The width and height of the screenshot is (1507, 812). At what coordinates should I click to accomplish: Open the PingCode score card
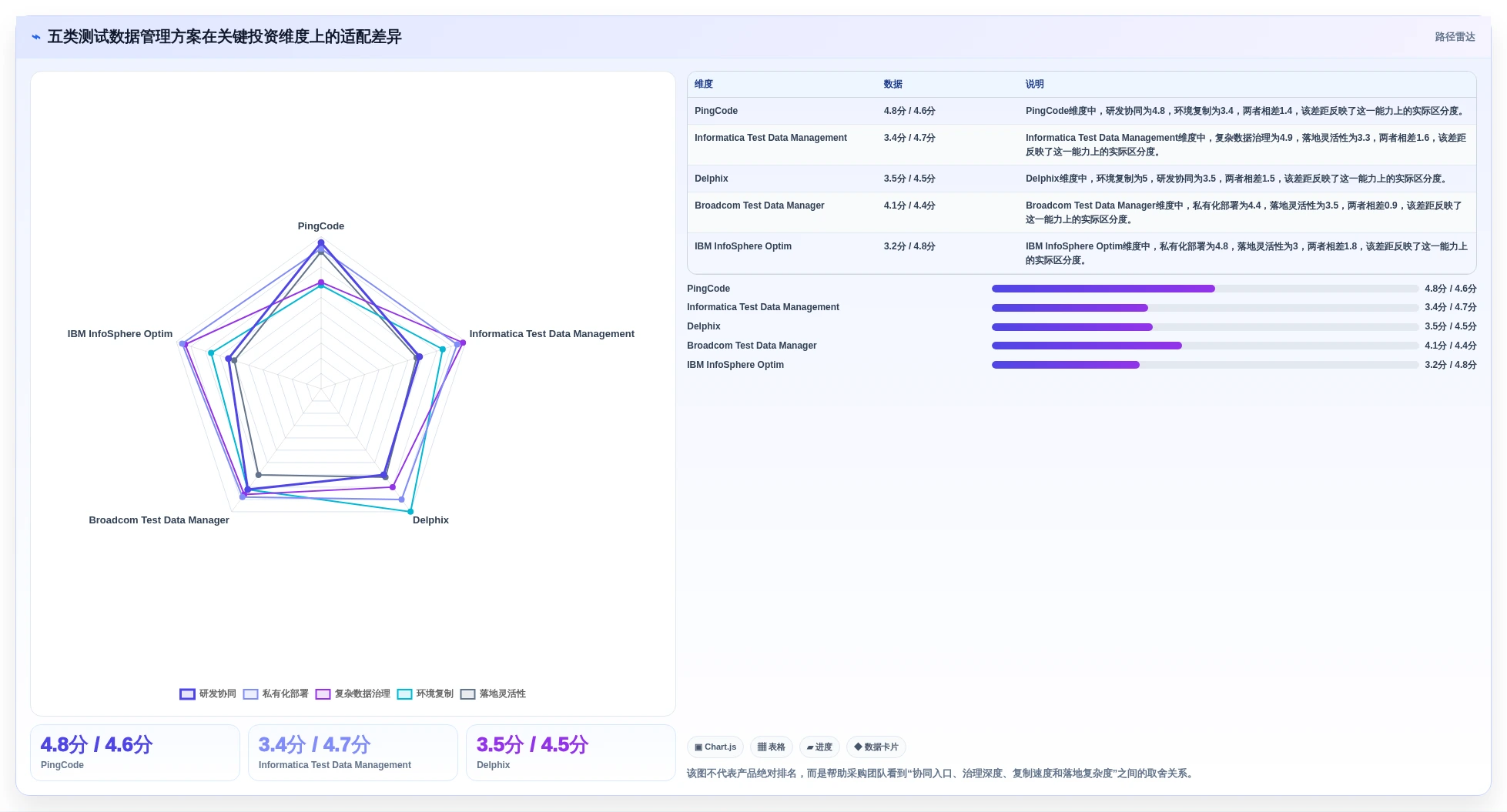pyautogui.click(x=135, y=753)
